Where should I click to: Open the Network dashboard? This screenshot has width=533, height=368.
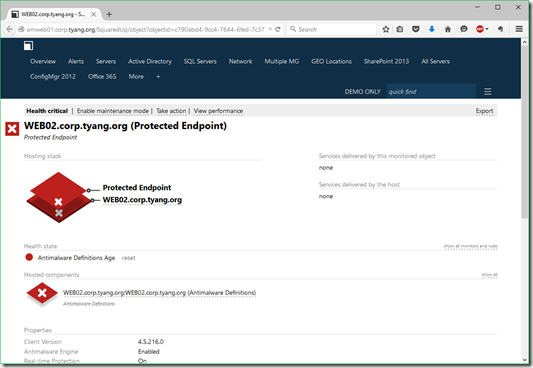pos(240,61)
